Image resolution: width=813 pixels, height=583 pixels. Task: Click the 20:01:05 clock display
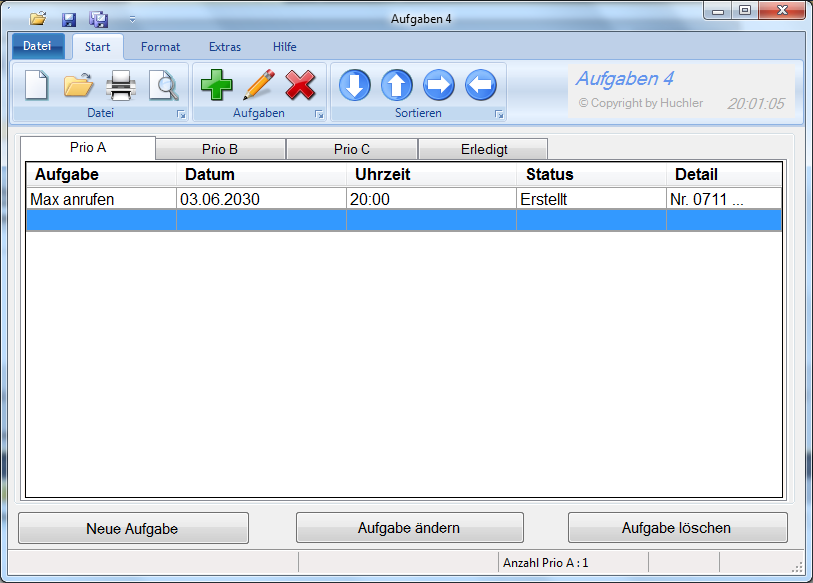tap(756, 104)
